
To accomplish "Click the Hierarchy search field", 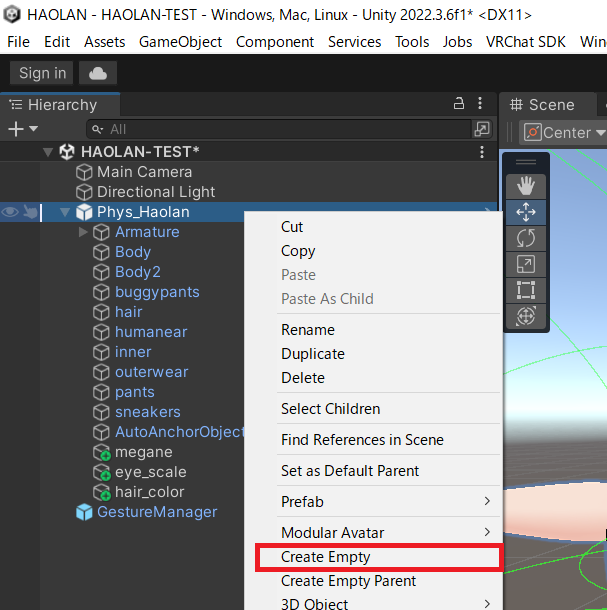I will point(279,129).
